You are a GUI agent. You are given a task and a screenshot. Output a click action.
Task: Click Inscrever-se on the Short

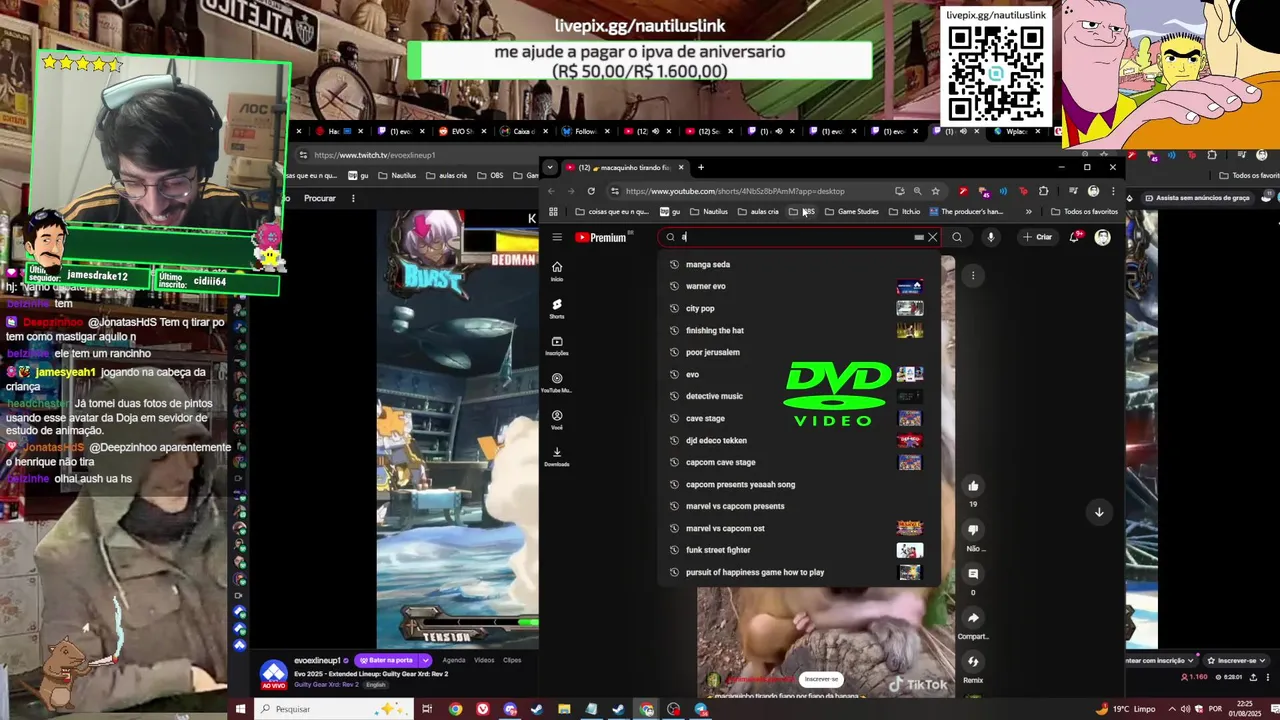pyautogui.click(x=821, y=679)
